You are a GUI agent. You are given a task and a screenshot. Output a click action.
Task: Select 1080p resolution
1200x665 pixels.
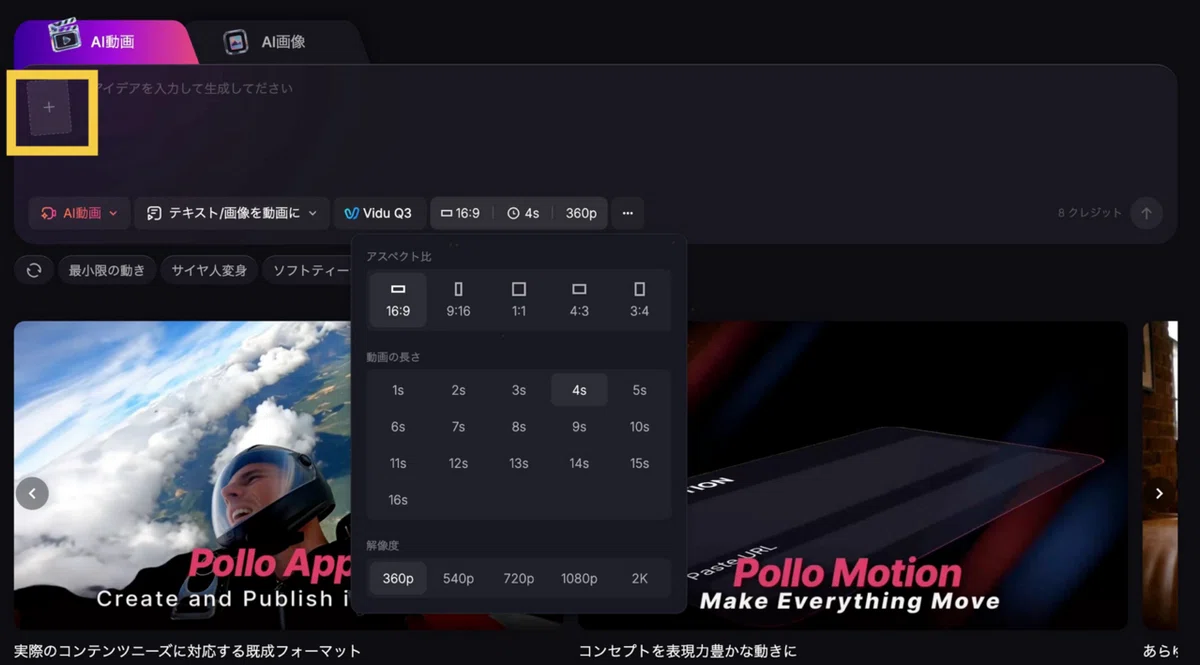579,579
